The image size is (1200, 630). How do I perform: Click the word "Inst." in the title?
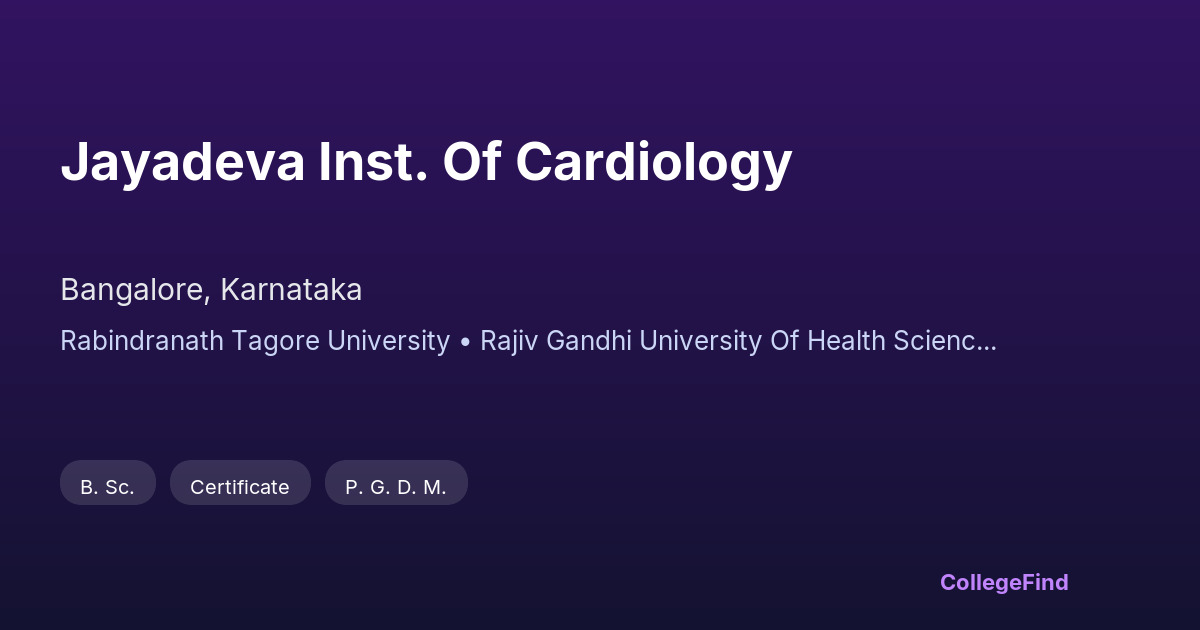coord(373,162)
